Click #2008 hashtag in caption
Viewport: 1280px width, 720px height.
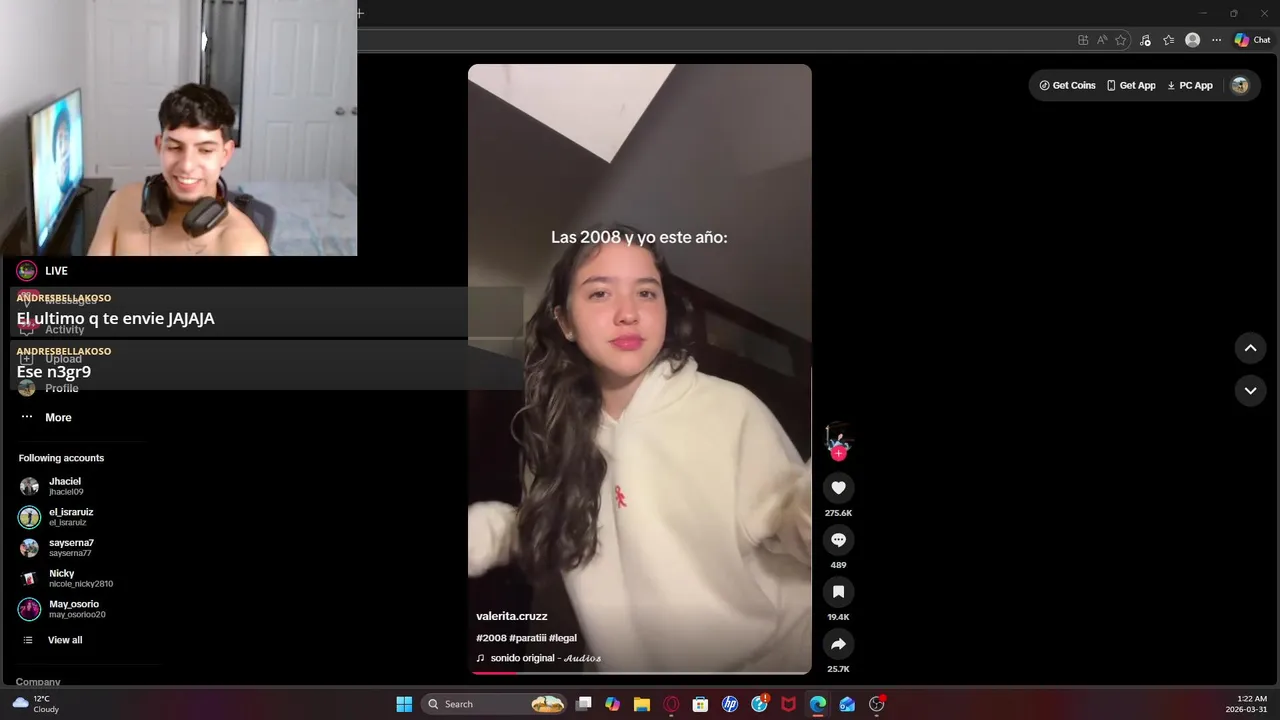tap(491, 638)
